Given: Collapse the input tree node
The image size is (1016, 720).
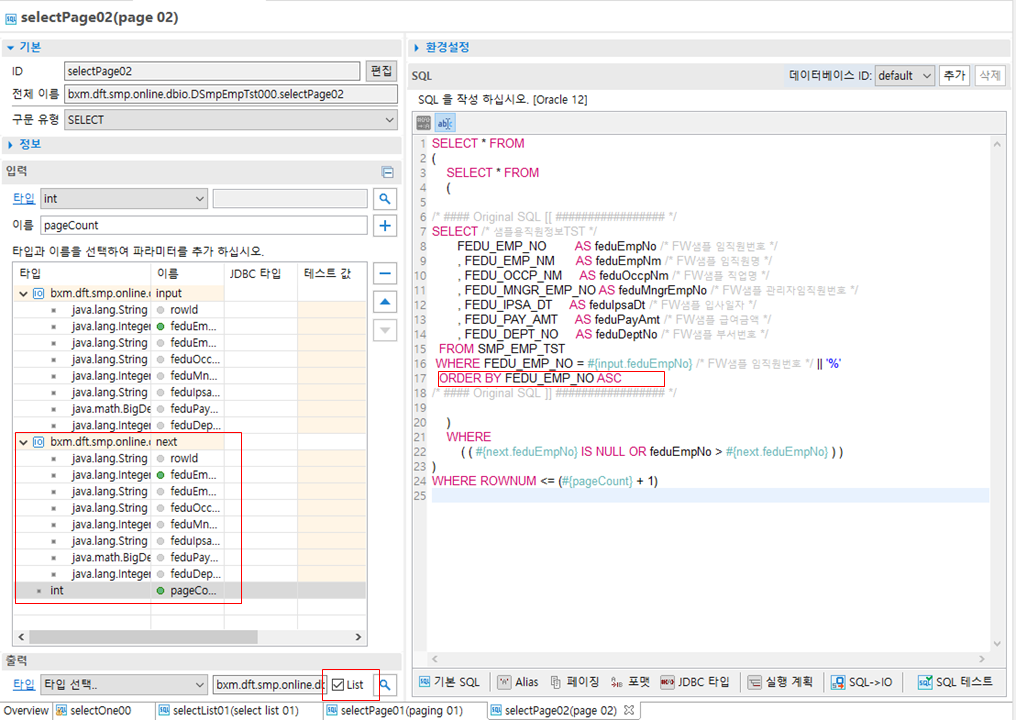Looking at the screenshot, I should (x=23, y=294).
